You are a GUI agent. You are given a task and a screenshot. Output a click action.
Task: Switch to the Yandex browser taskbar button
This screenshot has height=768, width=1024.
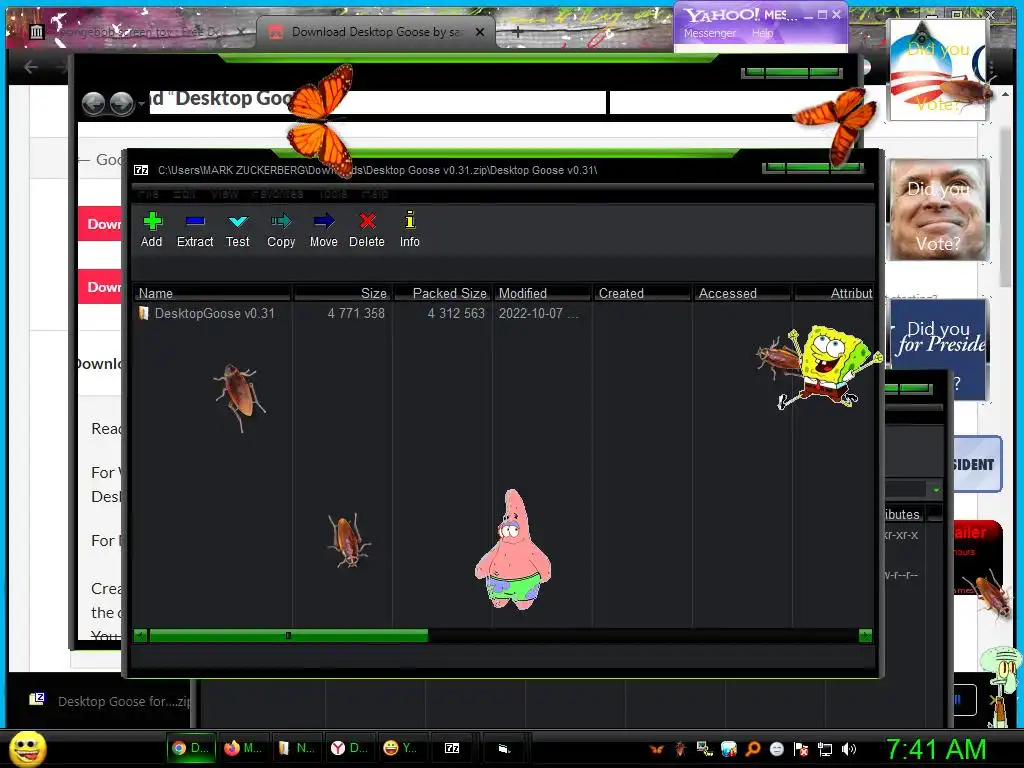tap(349, 748)
